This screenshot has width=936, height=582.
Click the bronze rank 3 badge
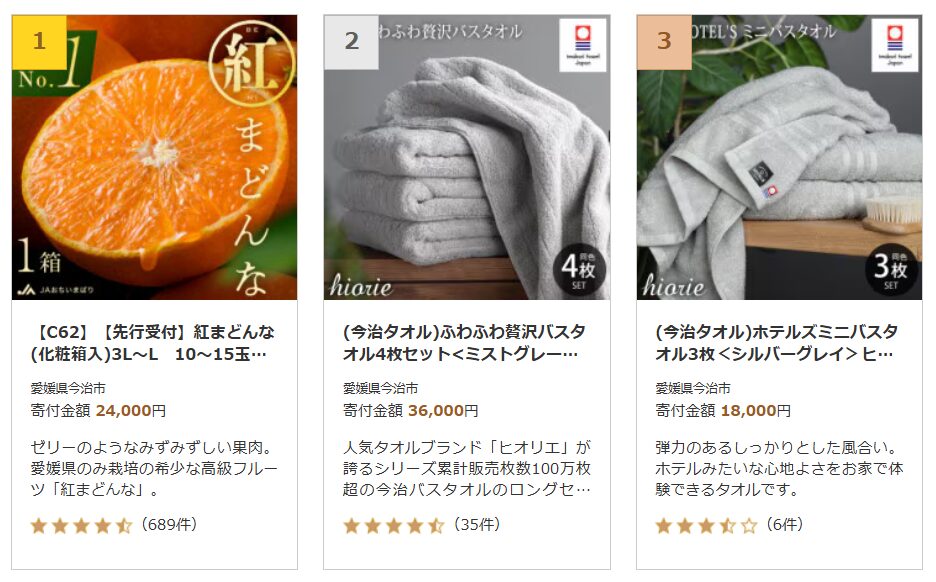[x=664, y=42]
